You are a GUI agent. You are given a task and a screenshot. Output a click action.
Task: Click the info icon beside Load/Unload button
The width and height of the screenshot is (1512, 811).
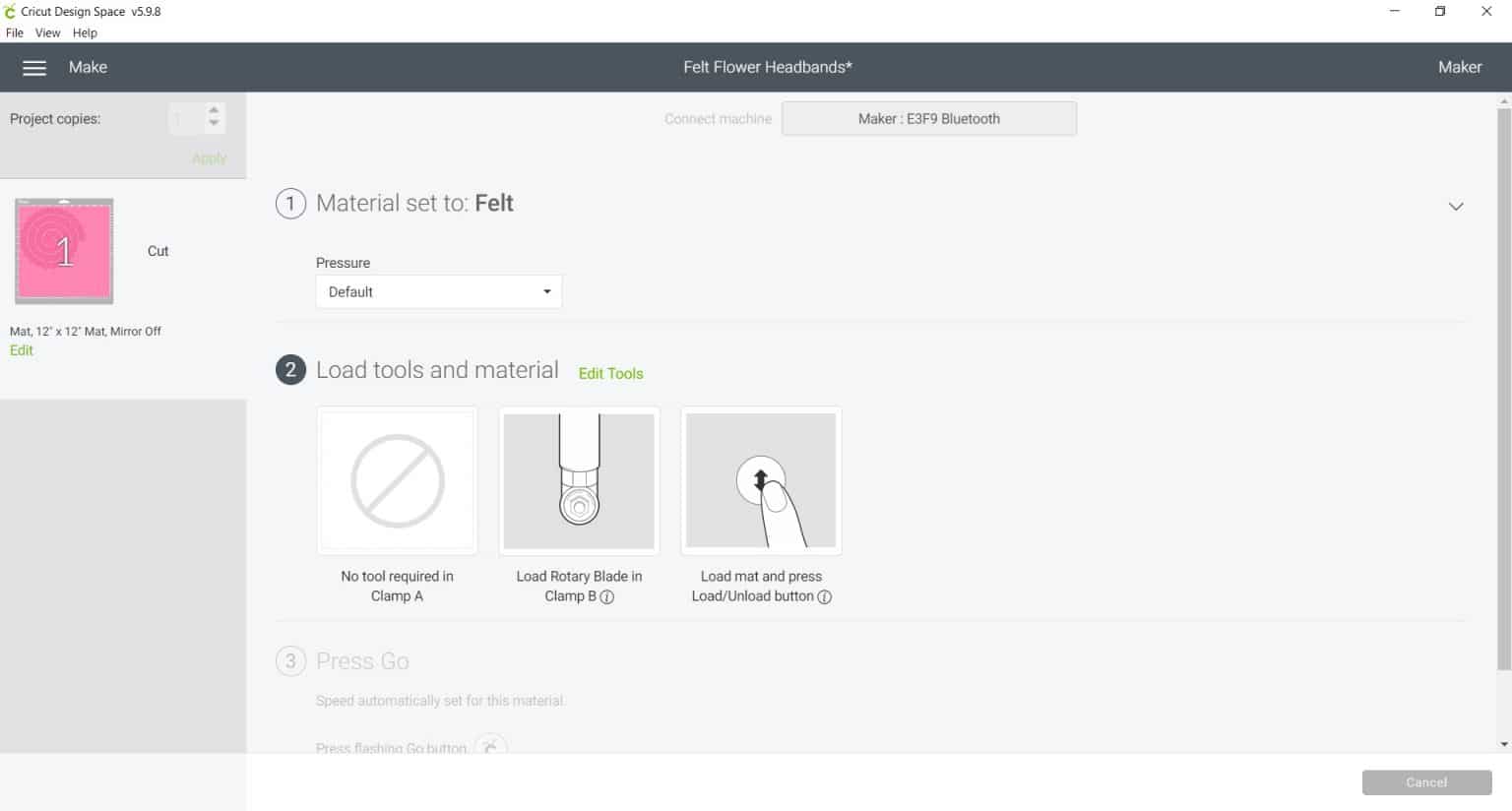point(825,596)
